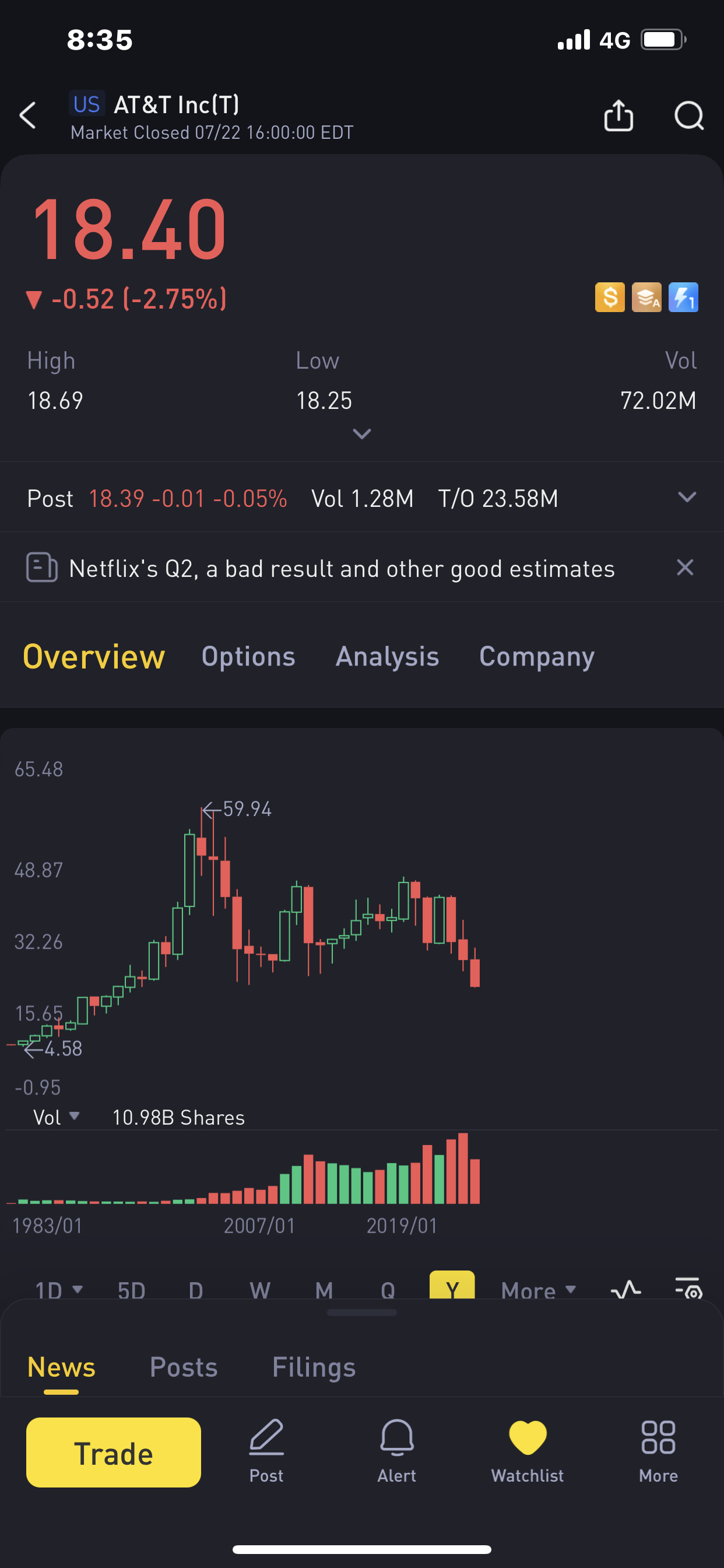Tap the blue lightning badge icon

point(683,297)
